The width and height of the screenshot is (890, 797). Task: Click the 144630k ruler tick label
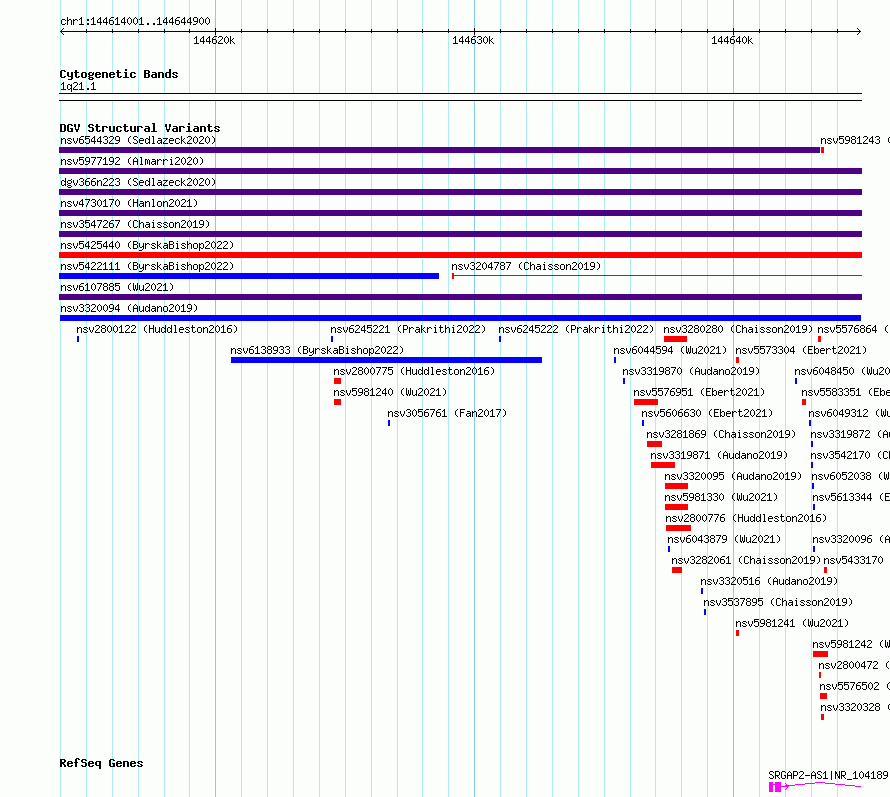click(x=473, y=40)
